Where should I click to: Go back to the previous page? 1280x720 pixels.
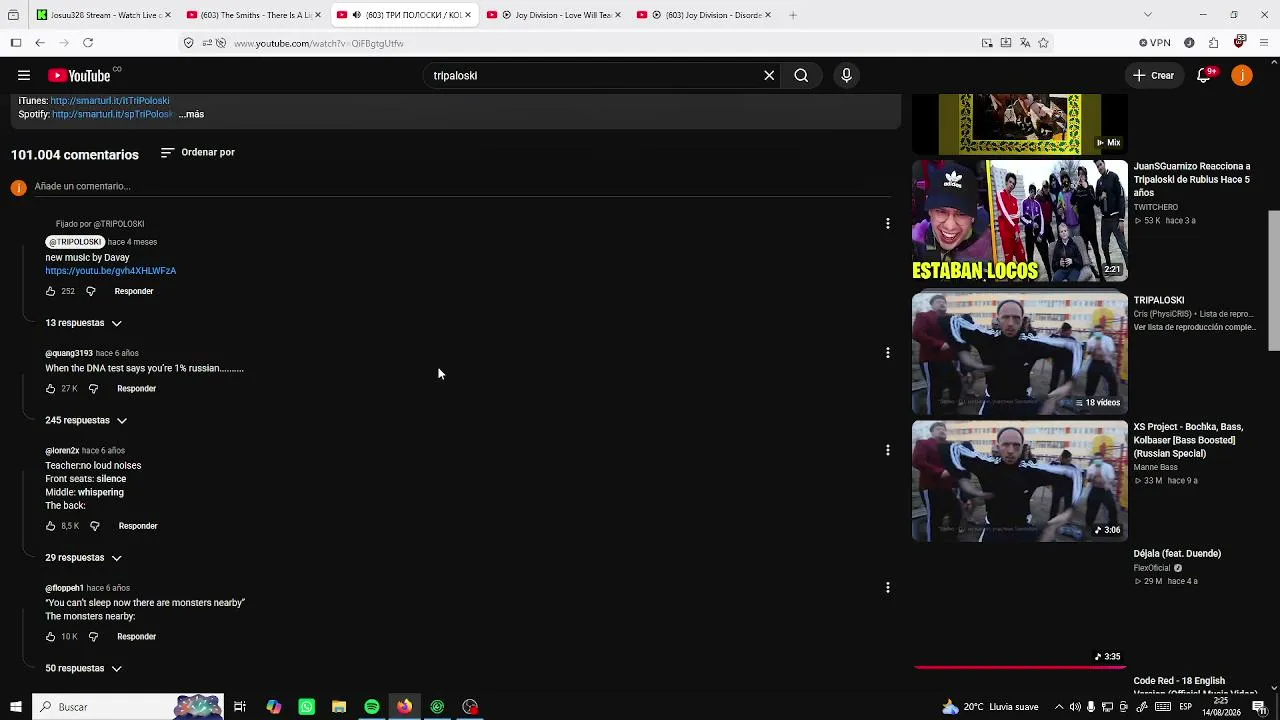coord(40,43)
